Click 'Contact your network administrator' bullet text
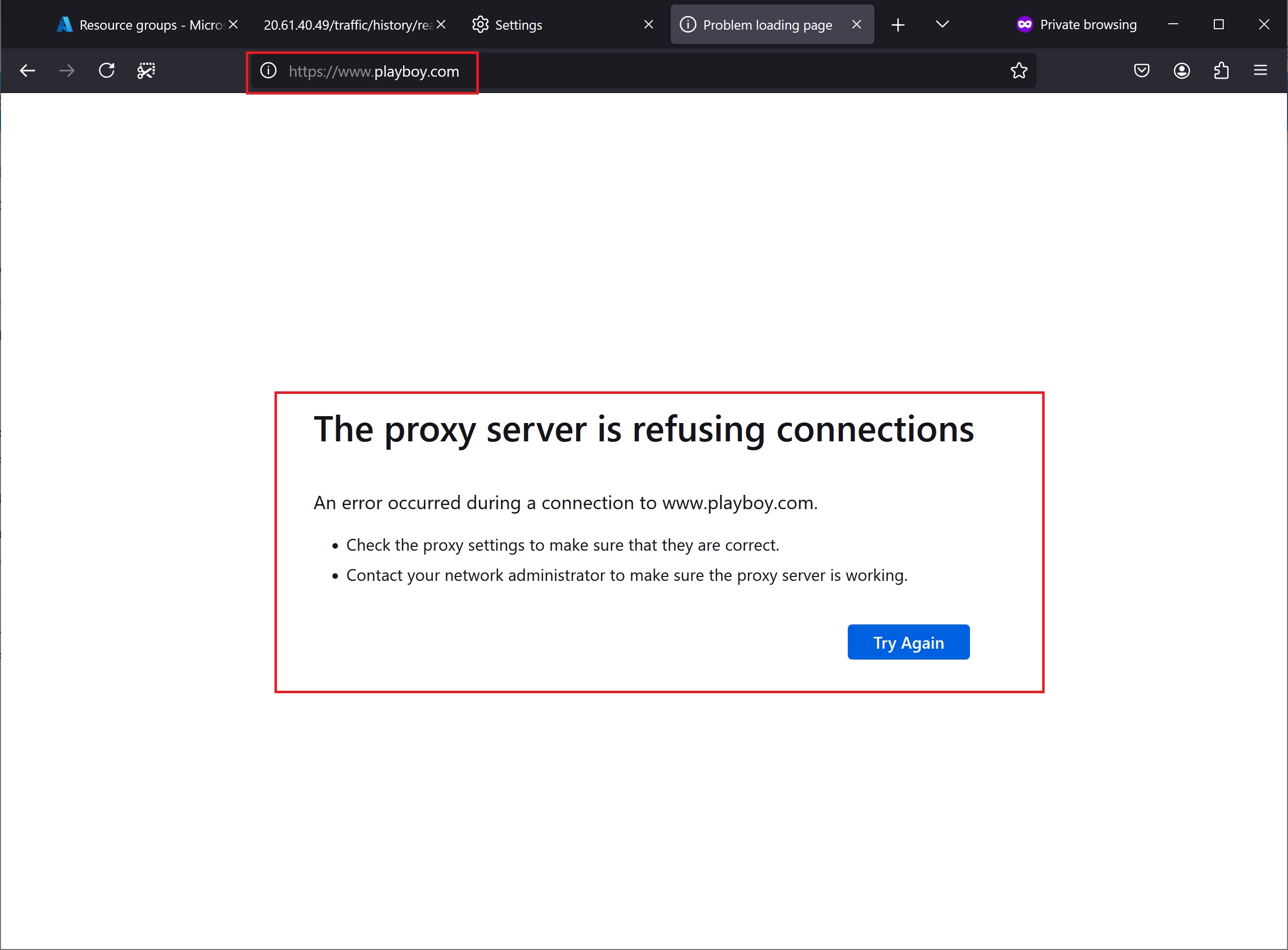 click(x=627, y=575)
